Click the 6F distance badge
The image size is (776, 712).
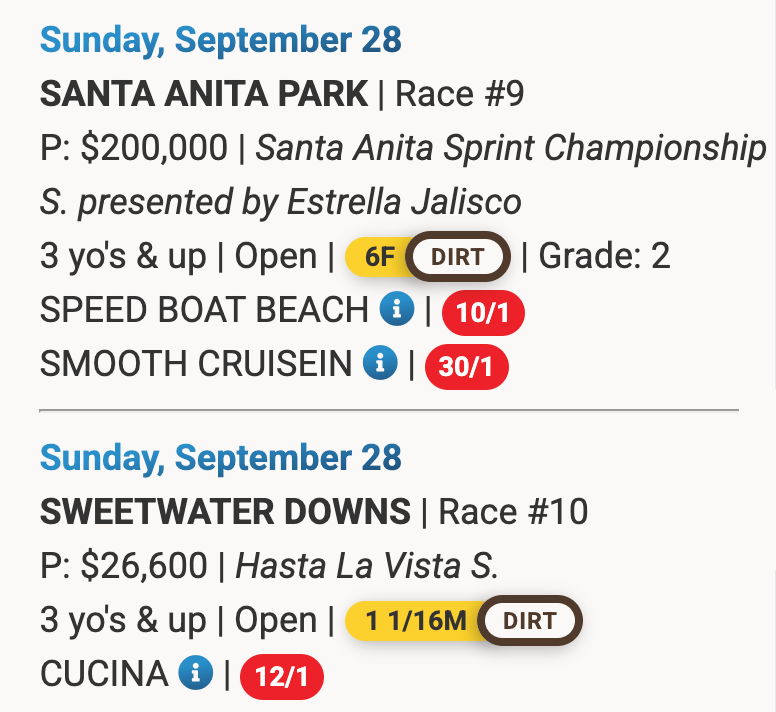pos(379,258)
